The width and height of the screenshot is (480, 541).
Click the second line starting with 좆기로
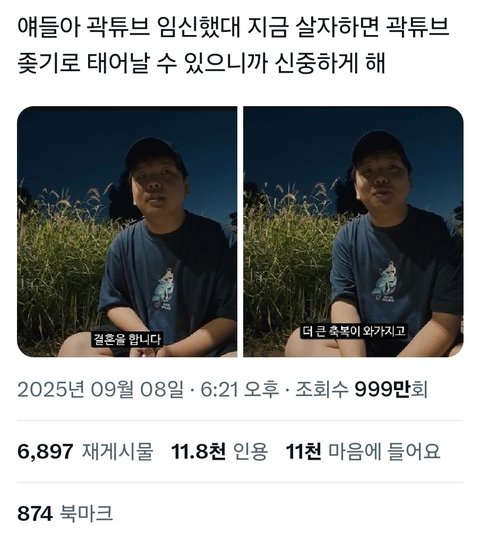coord(201,63)
